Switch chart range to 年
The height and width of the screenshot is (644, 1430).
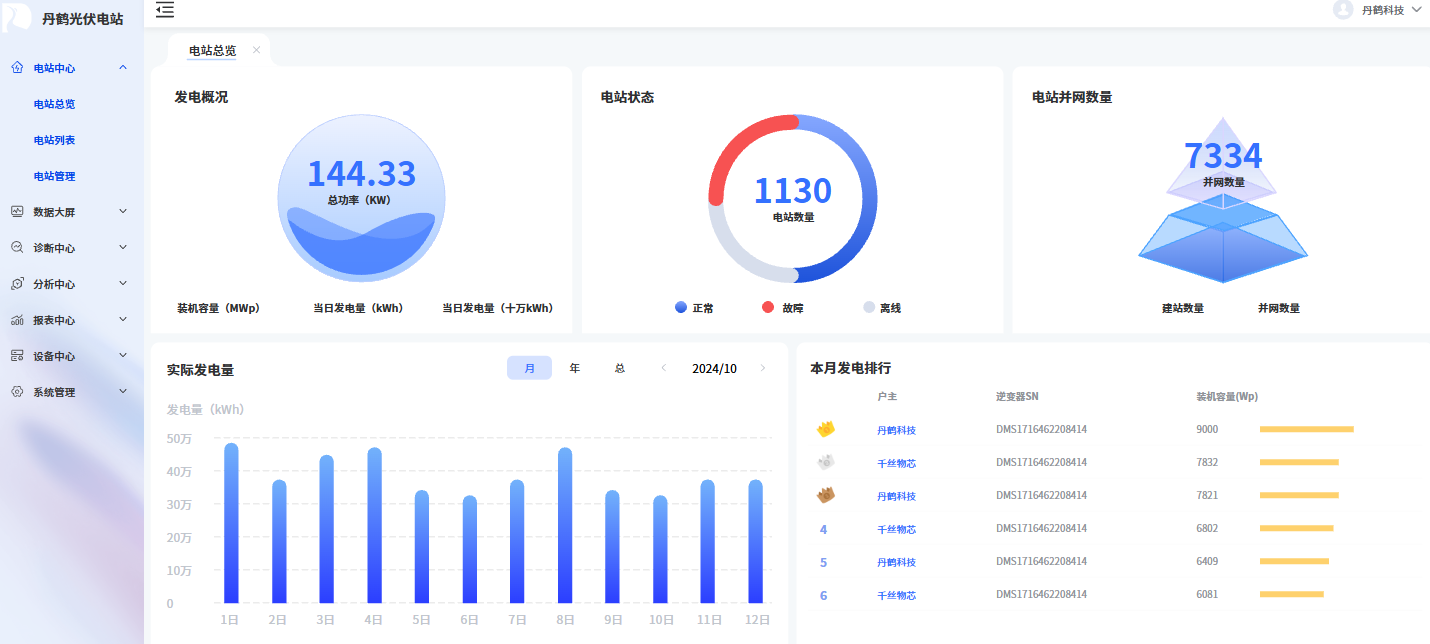coord(574,368)
